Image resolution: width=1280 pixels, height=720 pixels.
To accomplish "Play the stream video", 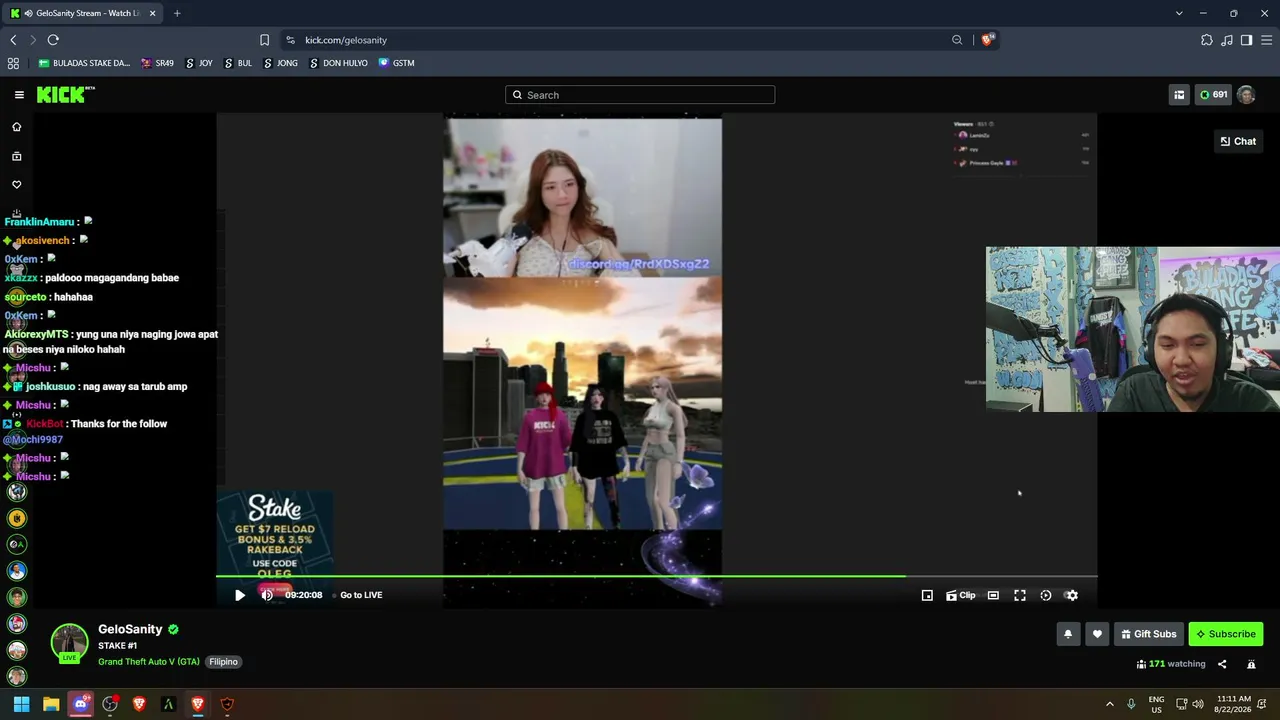I will 240,595.
